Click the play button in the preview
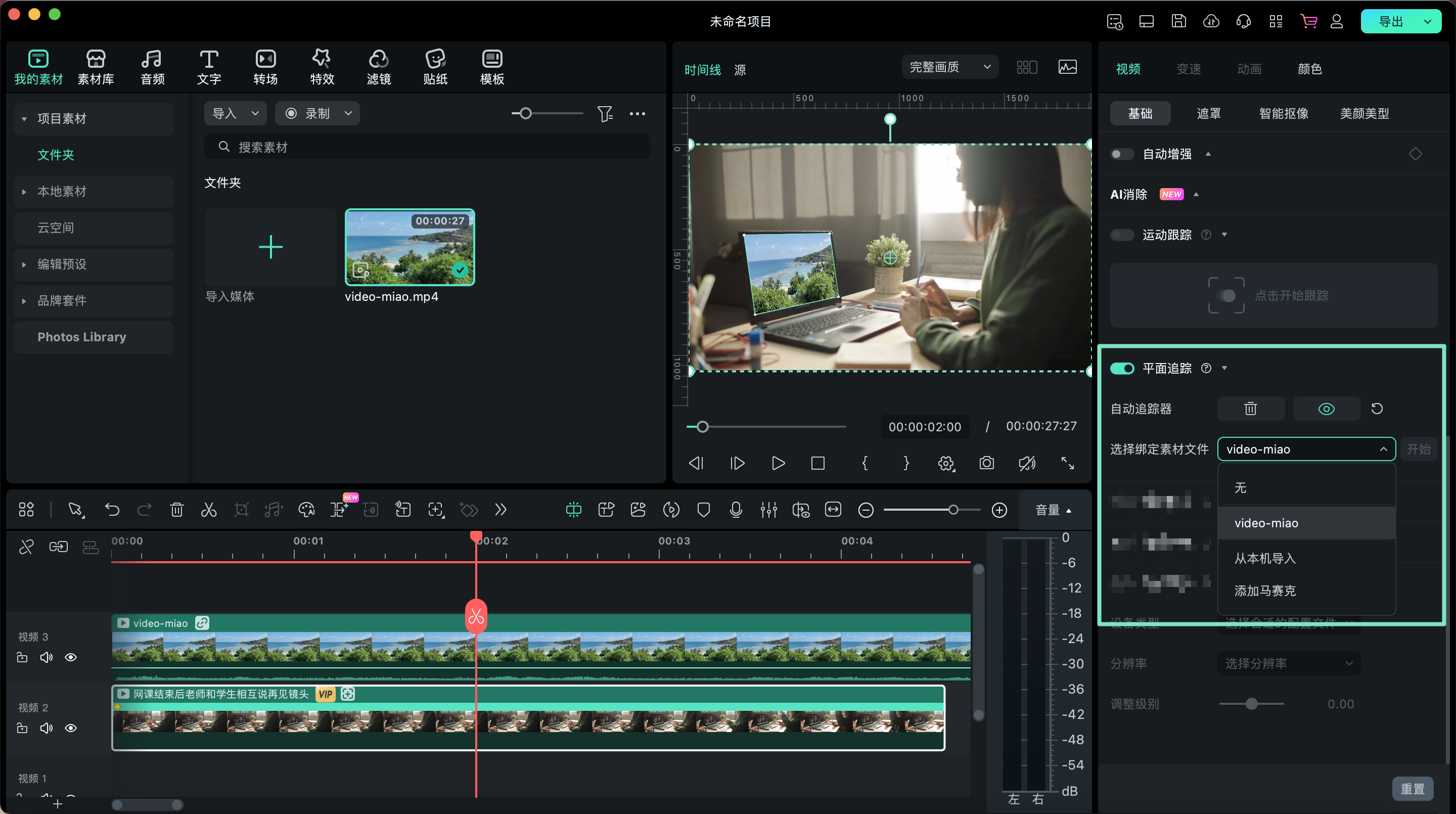This screenshot has width=1456, height=814. pyautogui.click(x=778, y=463)
